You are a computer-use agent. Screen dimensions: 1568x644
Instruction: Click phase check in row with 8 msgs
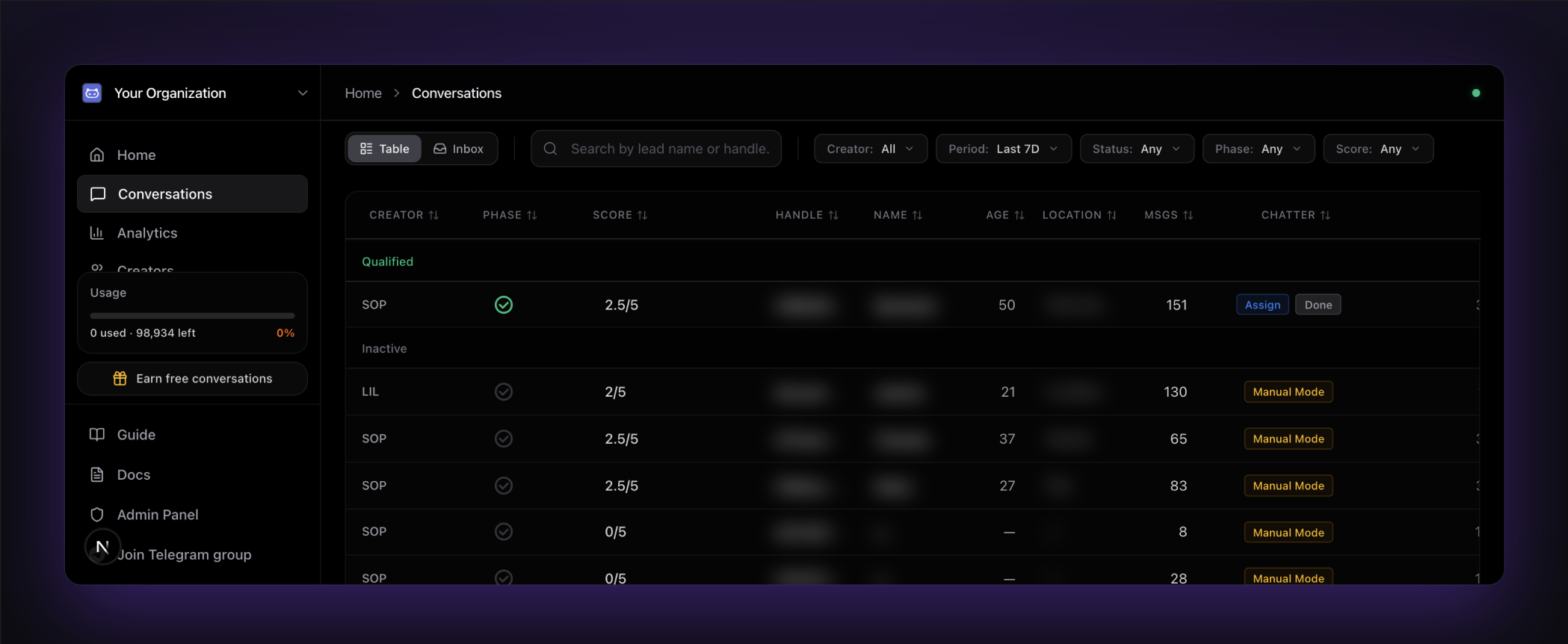(x=504, y=531)
